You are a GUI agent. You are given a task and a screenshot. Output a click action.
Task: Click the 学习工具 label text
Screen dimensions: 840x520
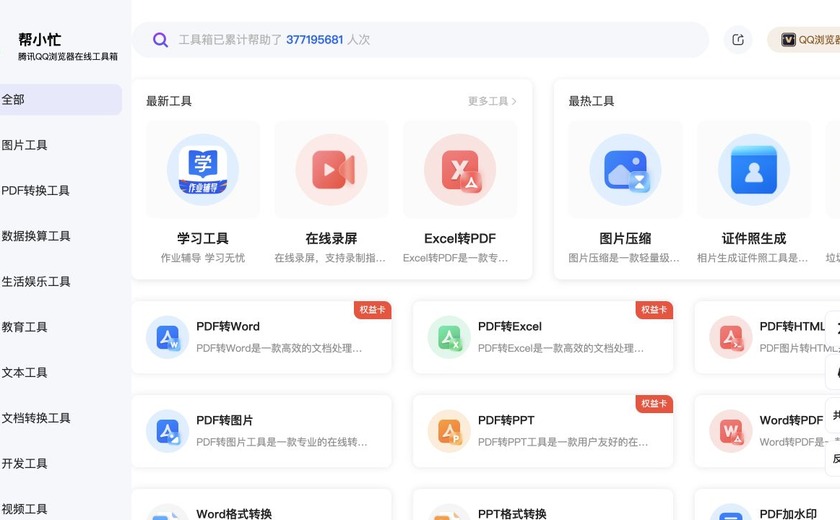coord(202,238)
